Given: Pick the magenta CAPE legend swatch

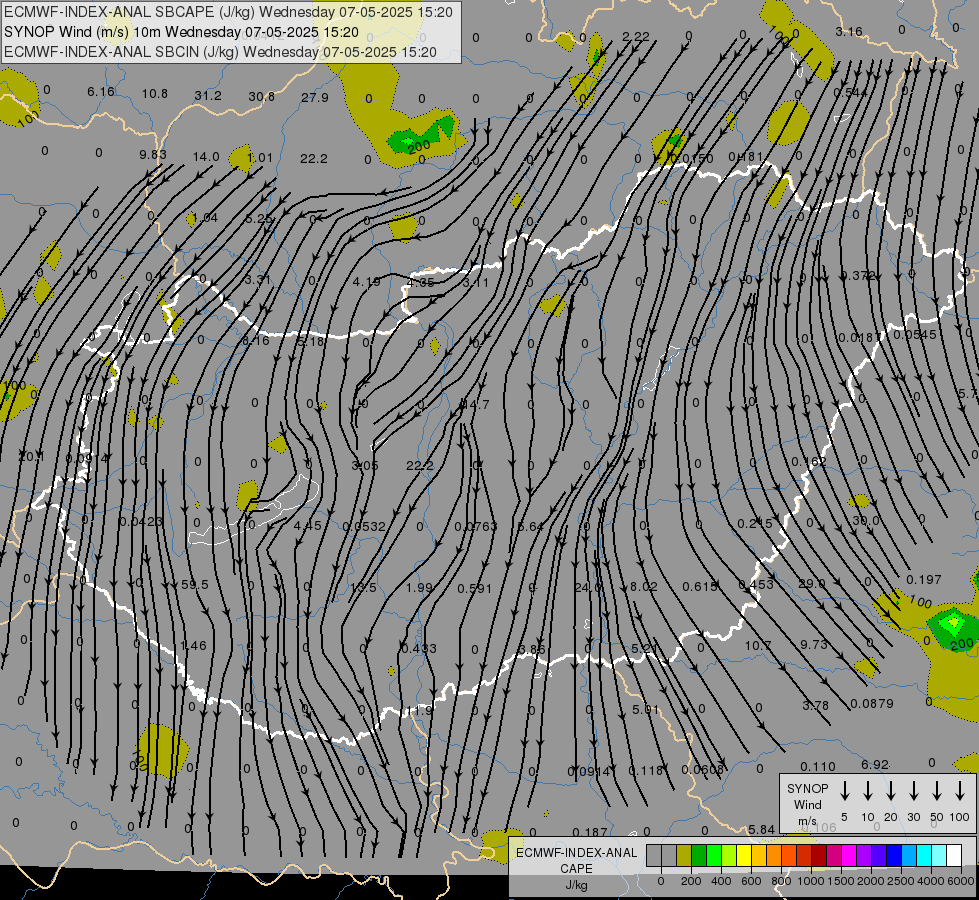Looking at the screenshot, I should 849,855.
